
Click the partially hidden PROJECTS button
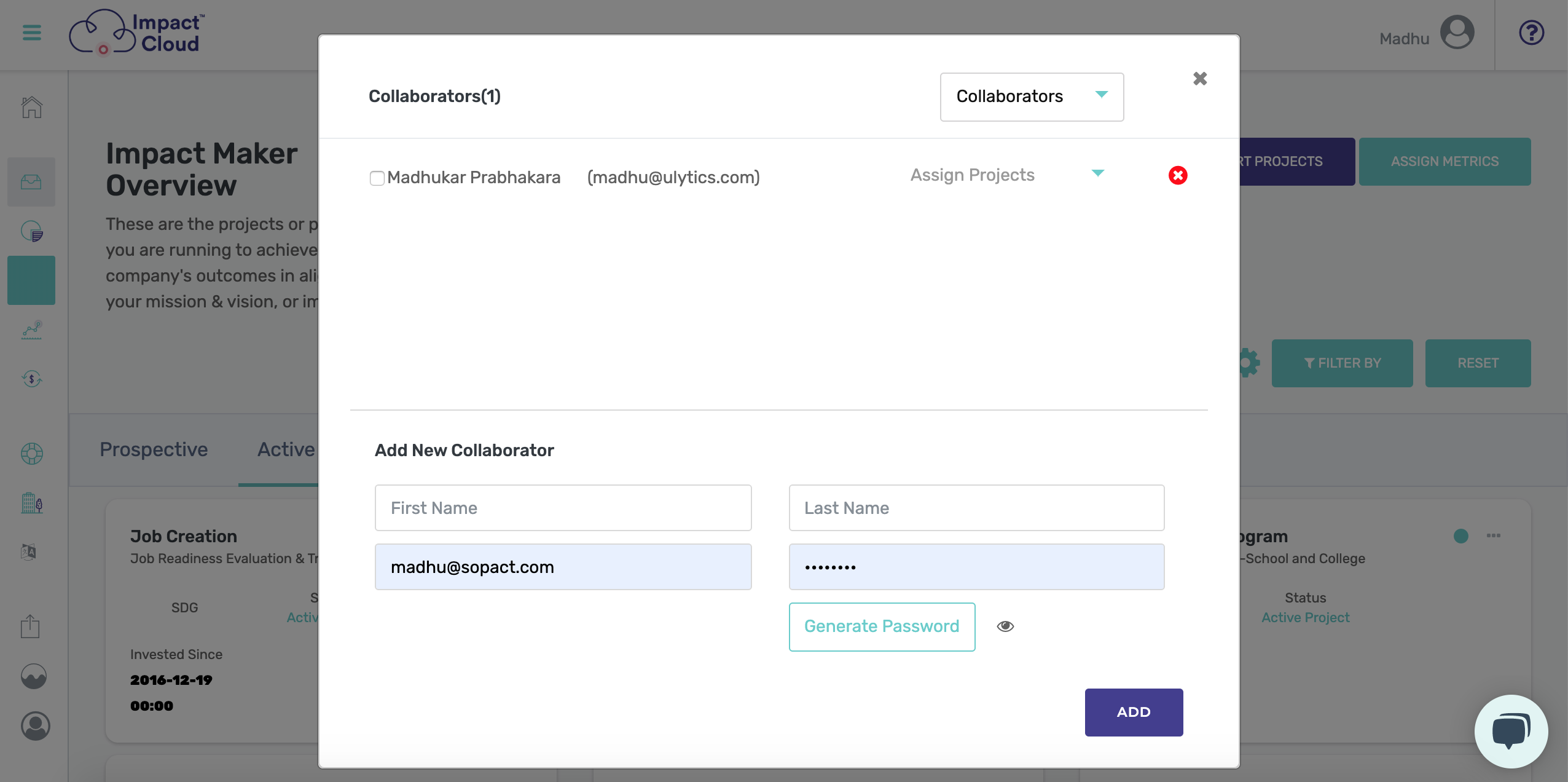point(1297,162)
